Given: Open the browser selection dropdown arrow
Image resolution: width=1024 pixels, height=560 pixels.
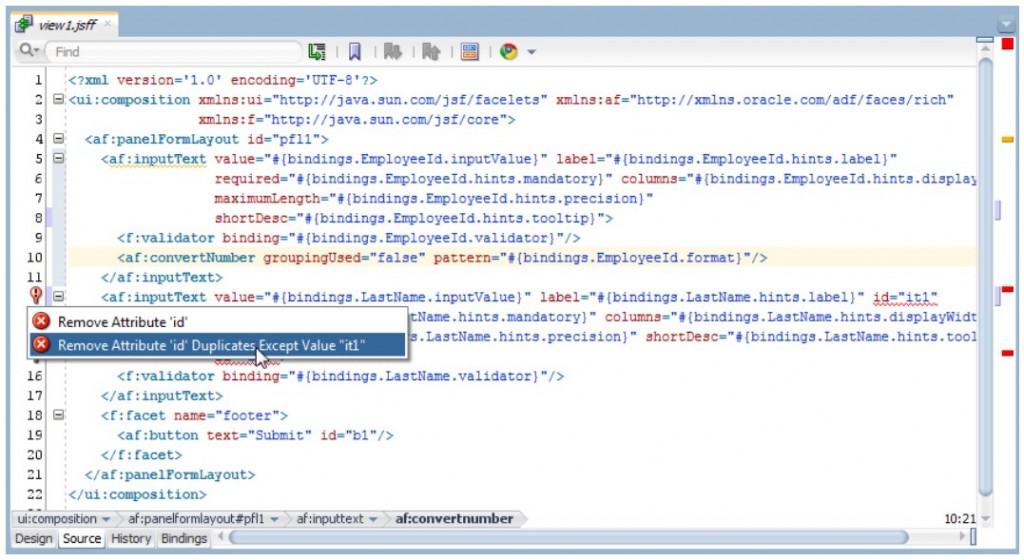Looking at the screenshot, I should (x=532, y=52).
